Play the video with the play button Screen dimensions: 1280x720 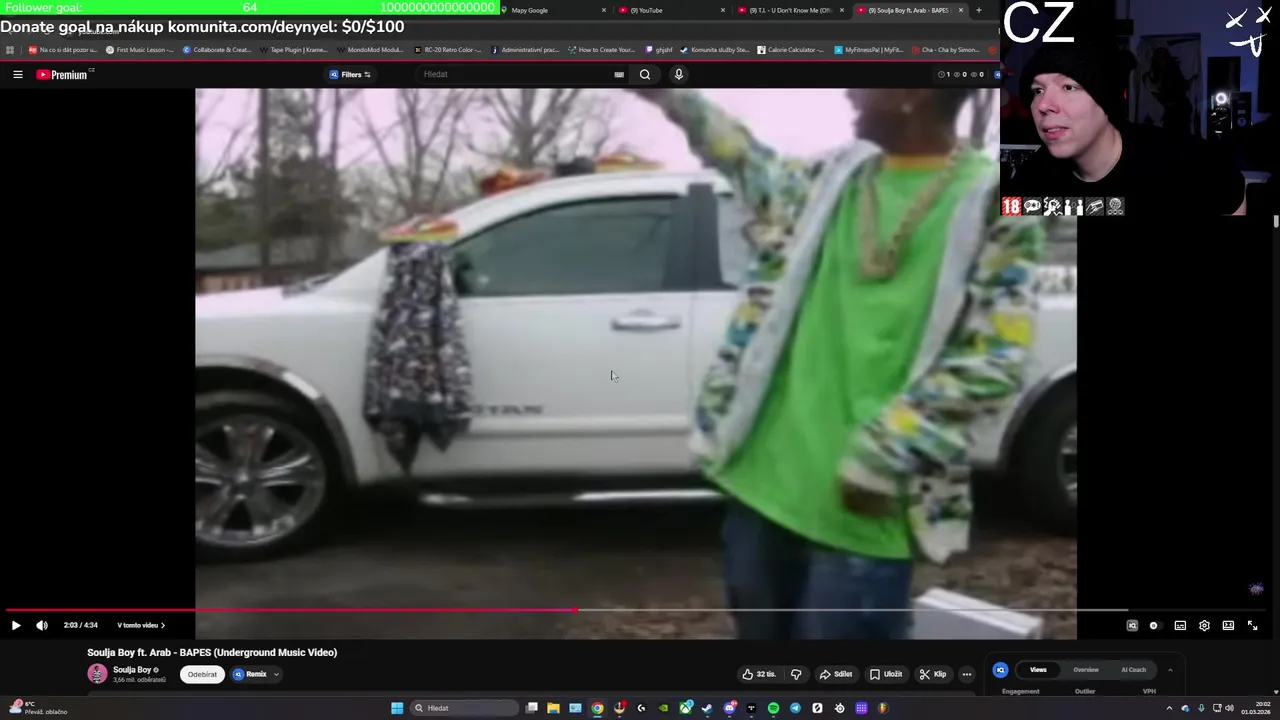click(16, 625)
